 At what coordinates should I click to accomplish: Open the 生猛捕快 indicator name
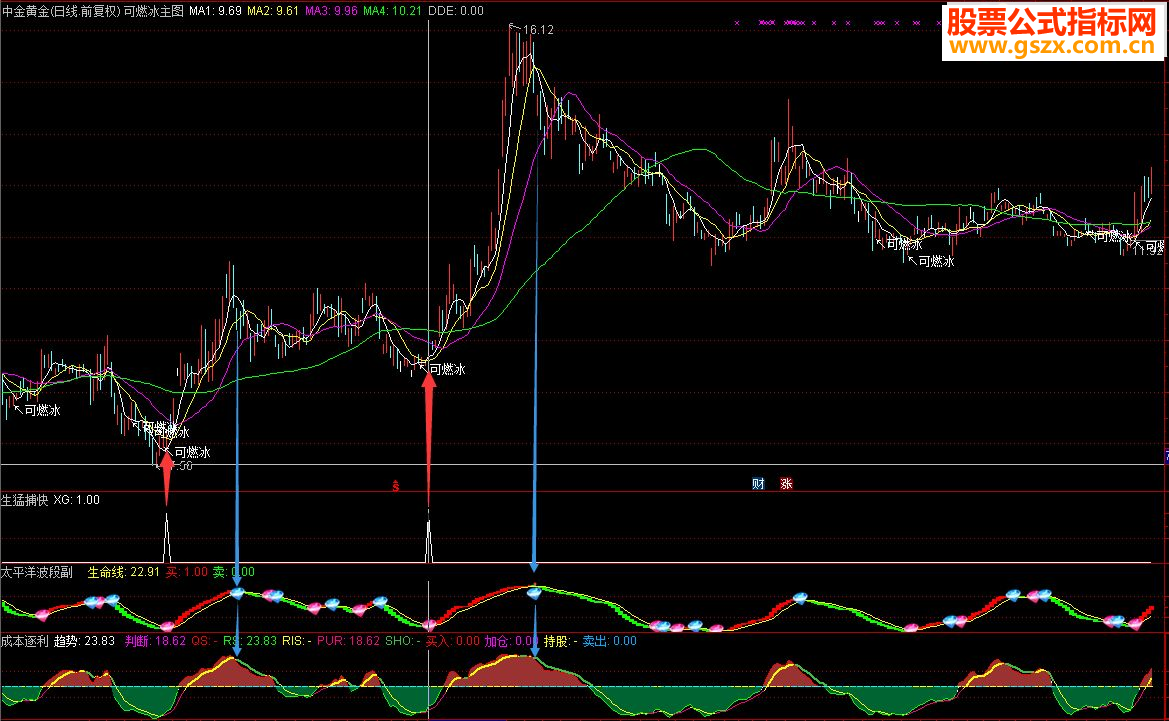coord(25,500)
